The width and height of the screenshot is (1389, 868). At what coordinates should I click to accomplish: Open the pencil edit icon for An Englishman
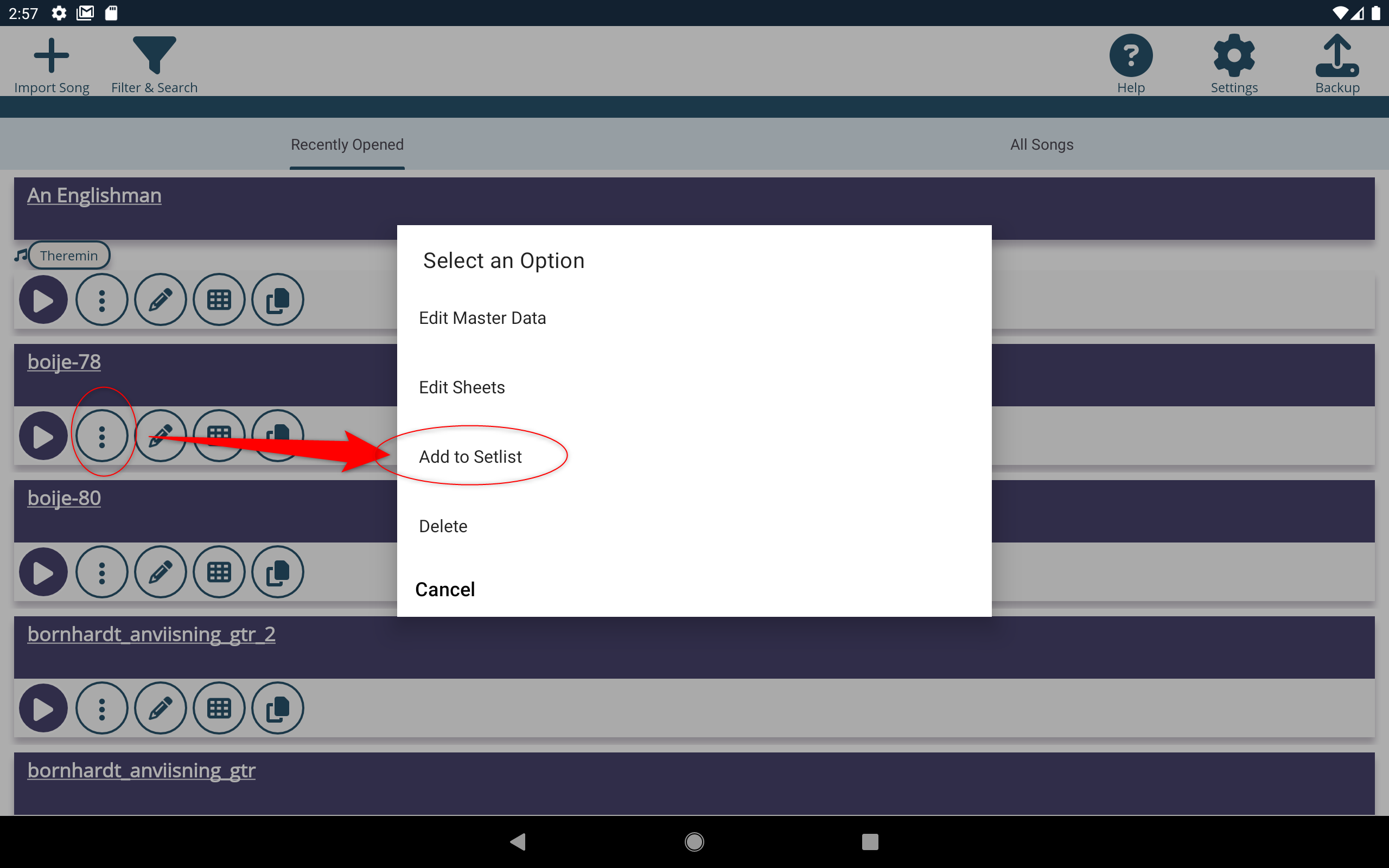160,299
